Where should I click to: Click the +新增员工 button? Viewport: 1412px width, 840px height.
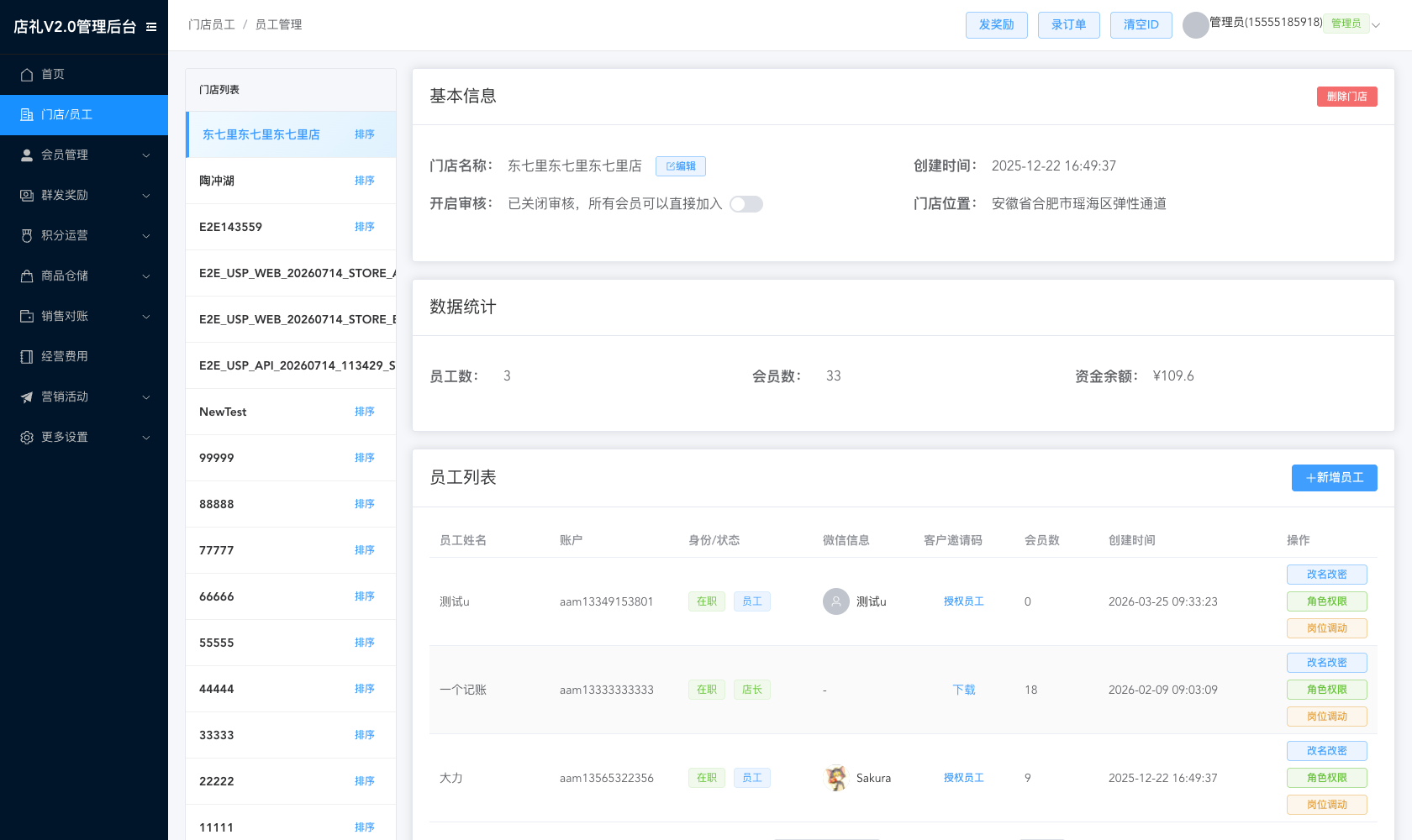[x=1335, y=478]
